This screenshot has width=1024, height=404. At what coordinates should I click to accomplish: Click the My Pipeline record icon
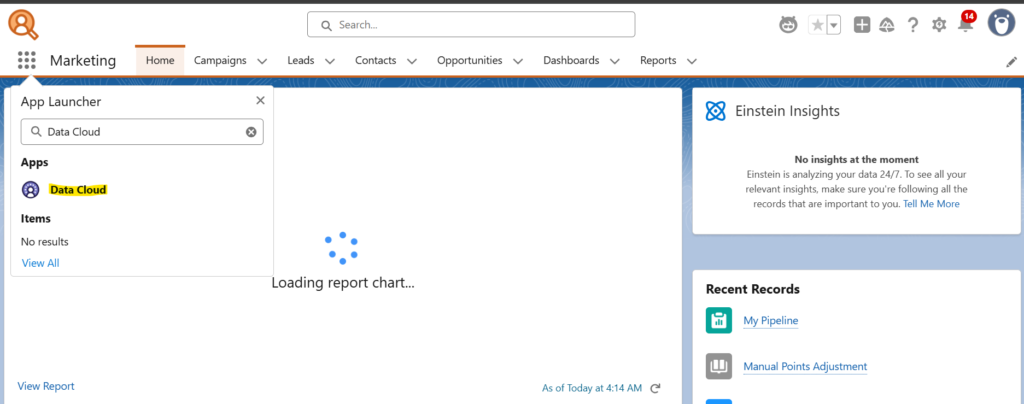(x=719, y=320)
